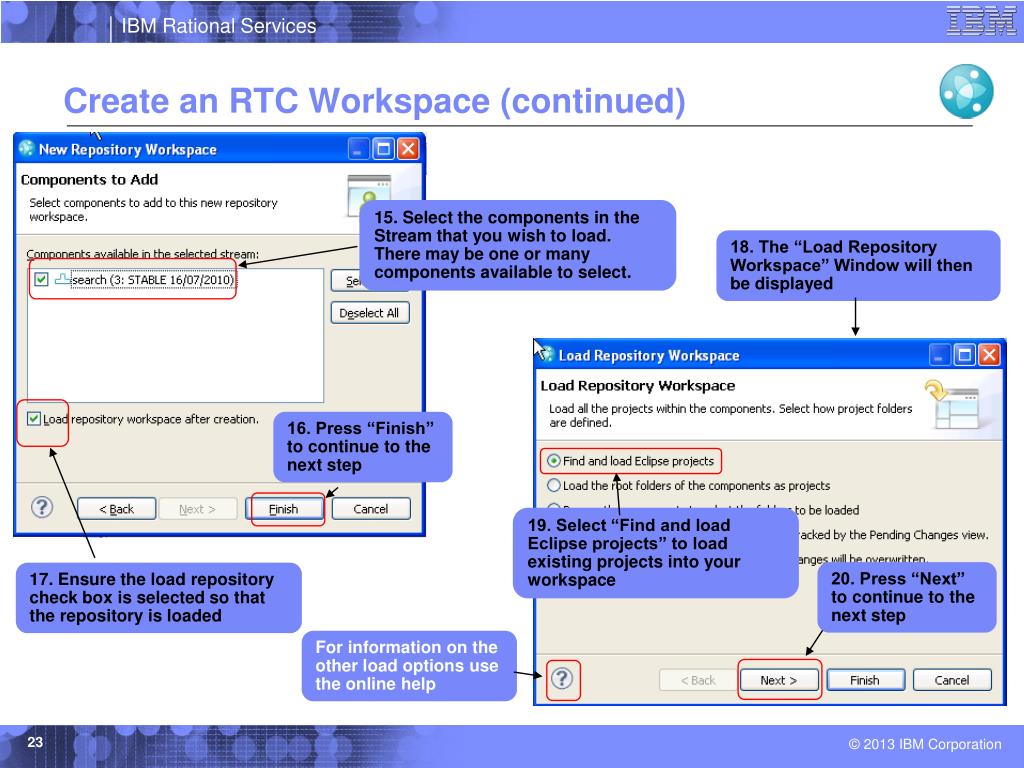1024x768 pixels.
Task: Maximize the New Repository Workspace window
Action: point(383,150)
